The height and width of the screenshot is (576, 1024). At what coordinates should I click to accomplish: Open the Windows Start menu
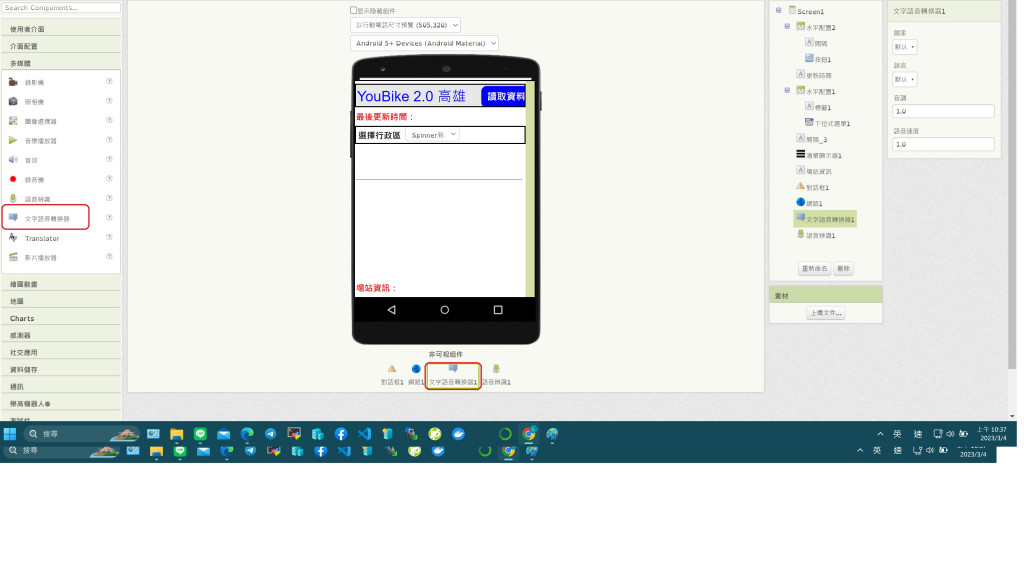10,434
